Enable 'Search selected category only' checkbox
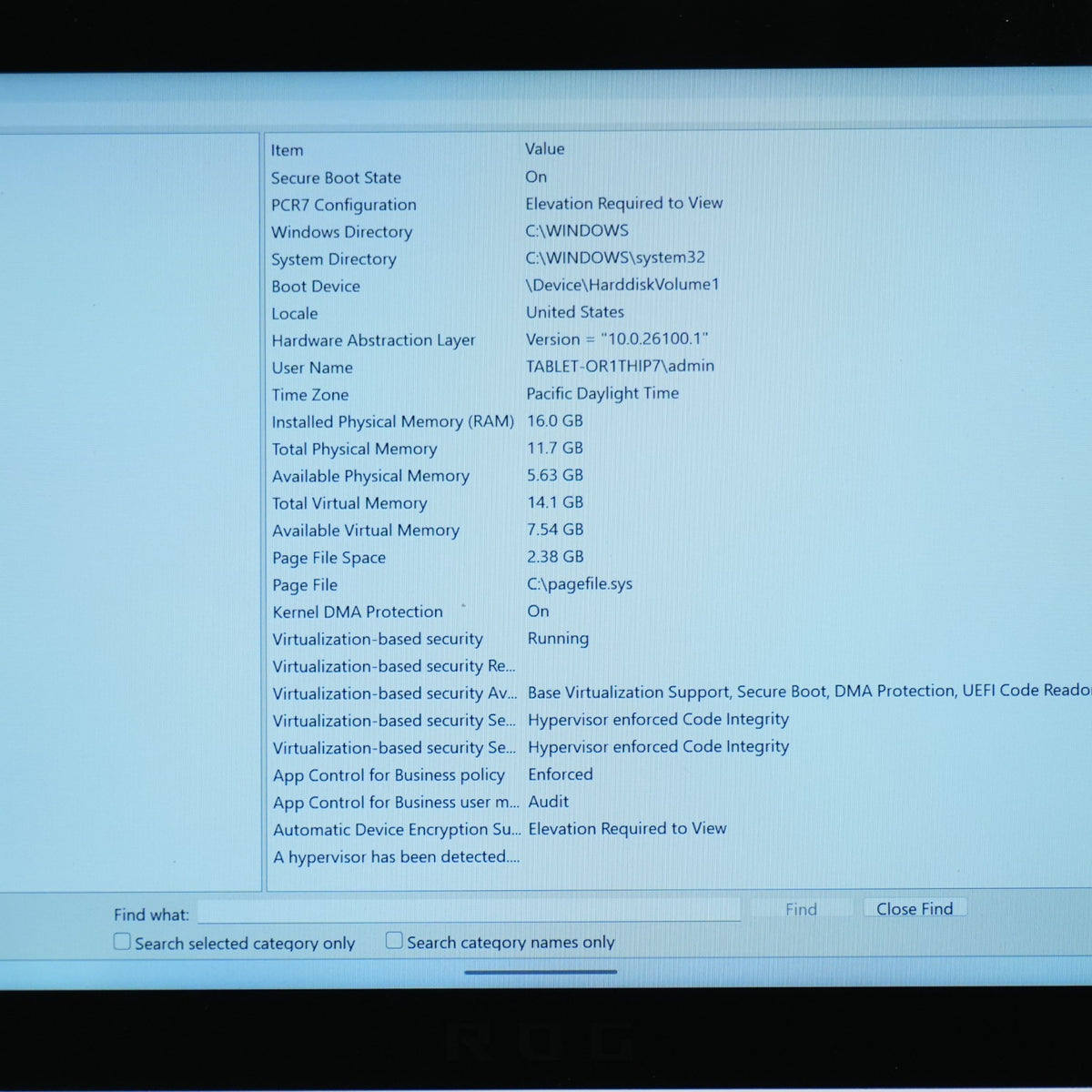Viewport: 1092px width, 1092px height. (122, 942)
